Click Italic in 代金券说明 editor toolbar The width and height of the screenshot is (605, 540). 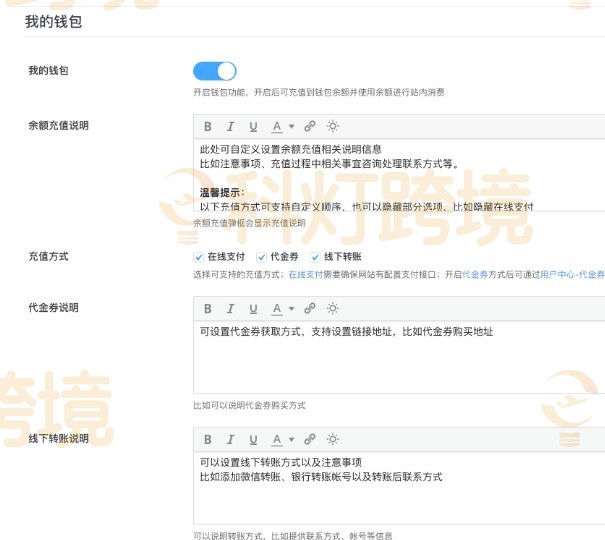[x=230, y=309]
